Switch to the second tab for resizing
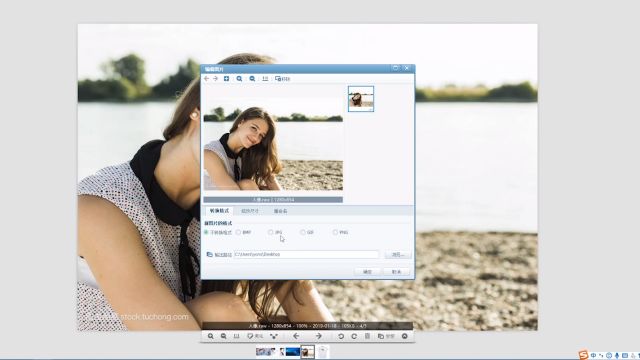The height and width of the screenshot is (360, 640). point(250,211)
